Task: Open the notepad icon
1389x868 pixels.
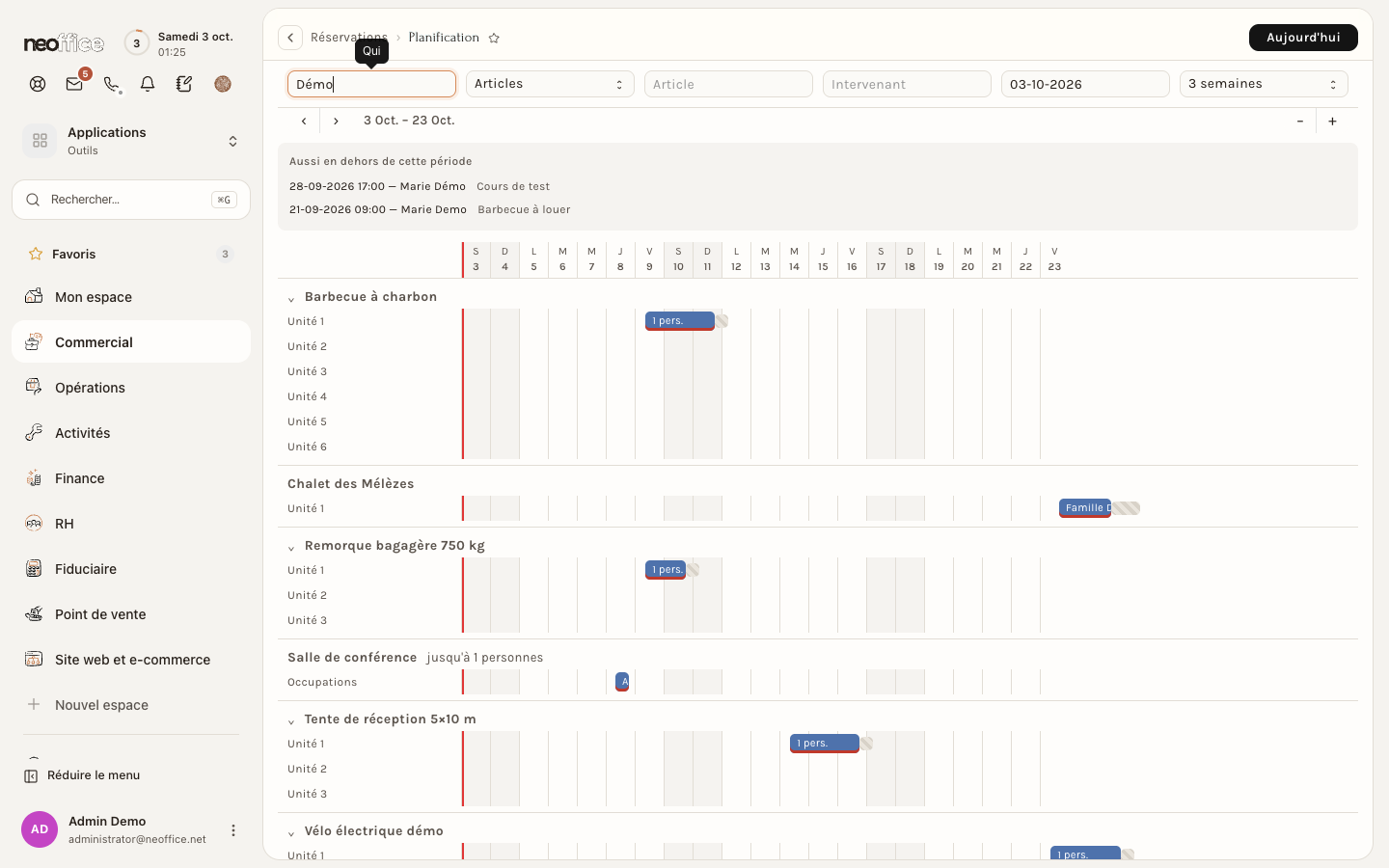Action: coord(184,84)
